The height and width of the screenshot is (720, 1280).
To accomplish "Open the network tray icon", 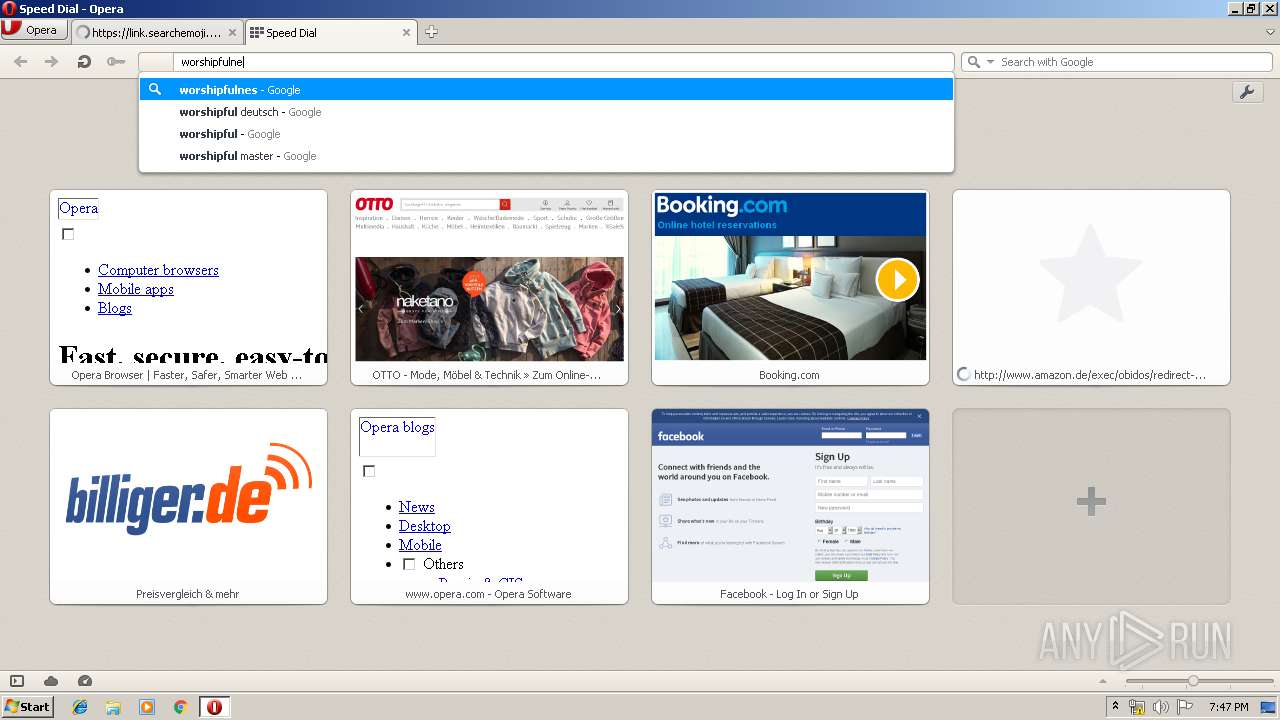I will tap(1137, 707).
